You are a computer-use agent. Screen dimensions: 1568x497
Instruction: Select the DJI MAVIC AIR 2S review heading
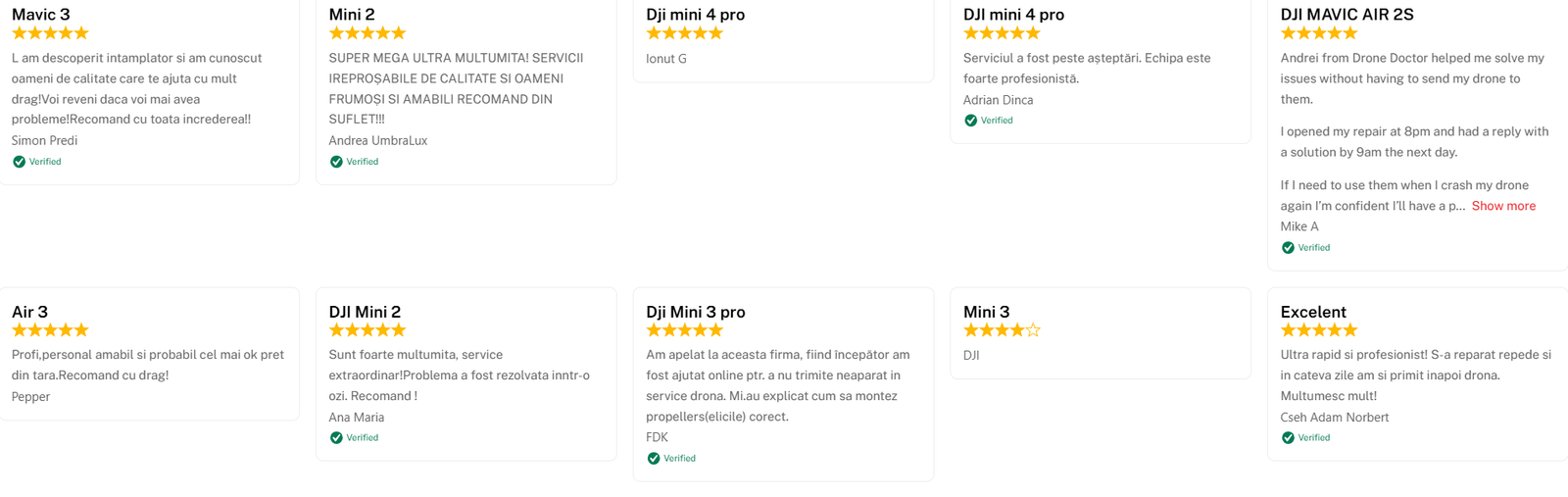point(1347,15)
